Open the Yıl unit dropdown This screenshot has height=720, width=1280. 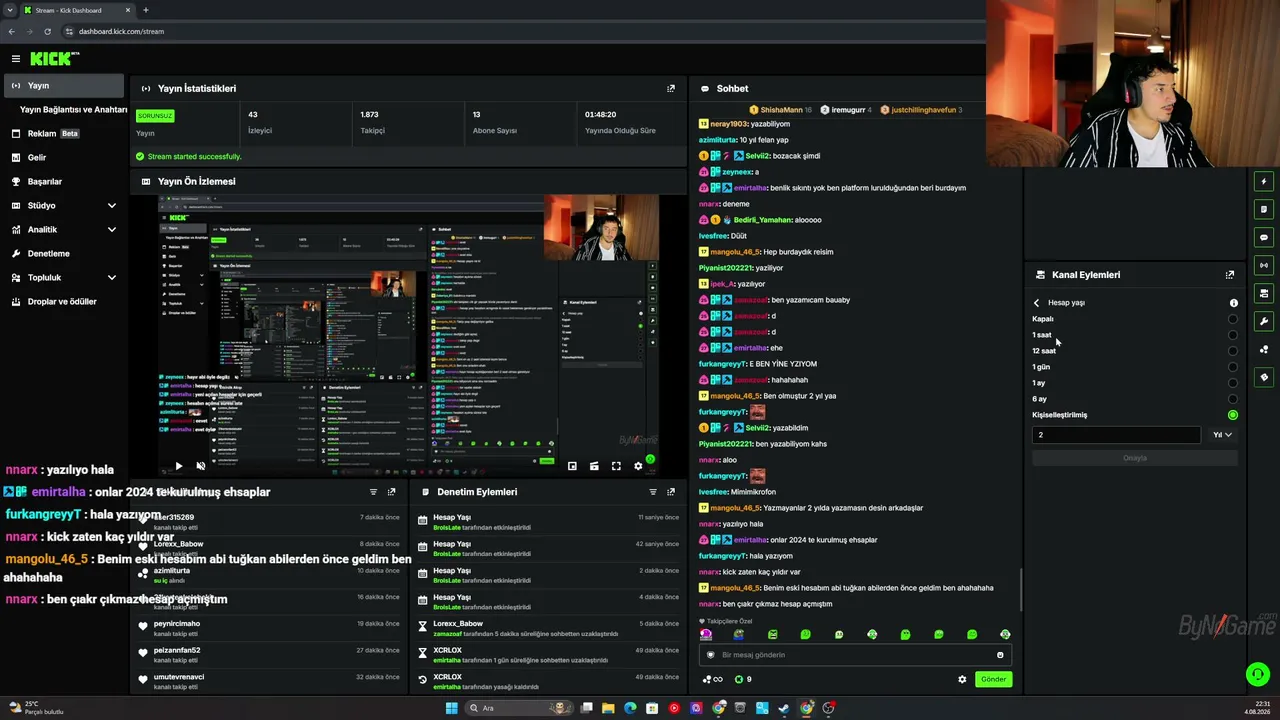pyautogui.click(x=1222, y=435)
